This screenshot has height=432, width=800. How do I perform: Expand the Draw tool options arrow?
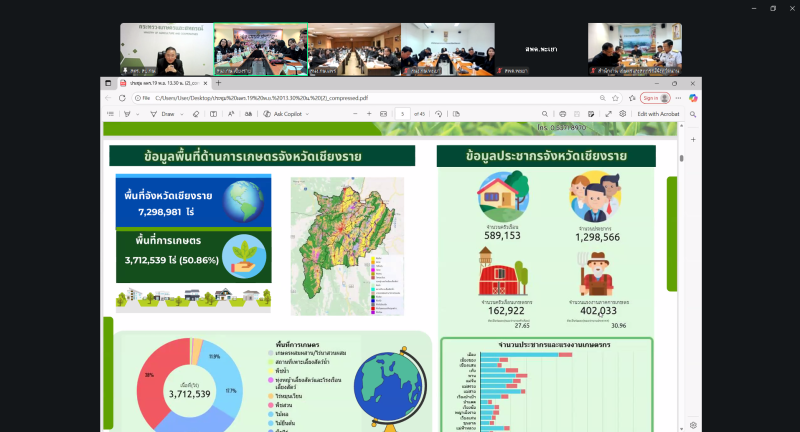(181, 114)
